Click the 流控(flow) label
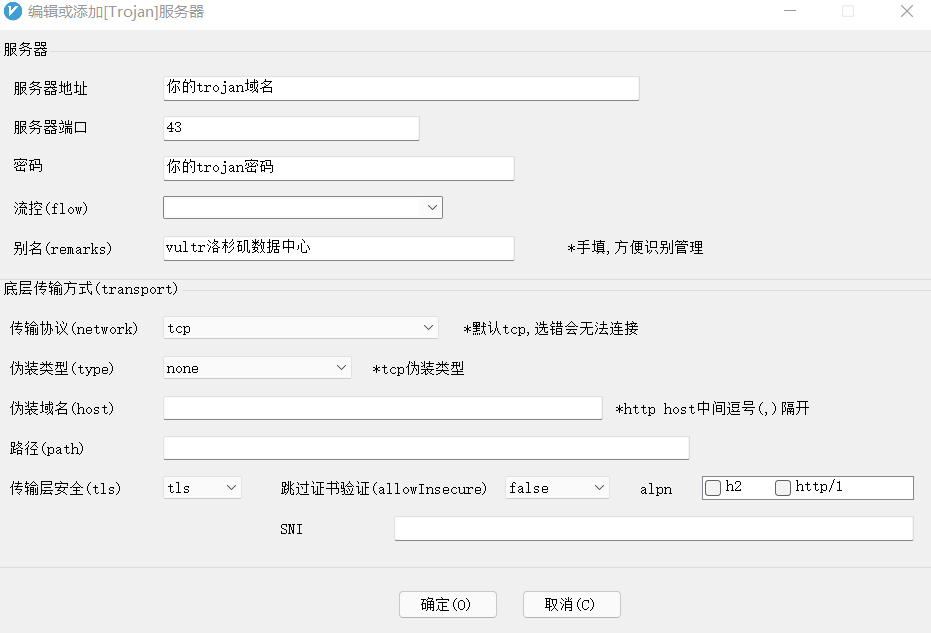931x633 pixels. pos(50,208)
